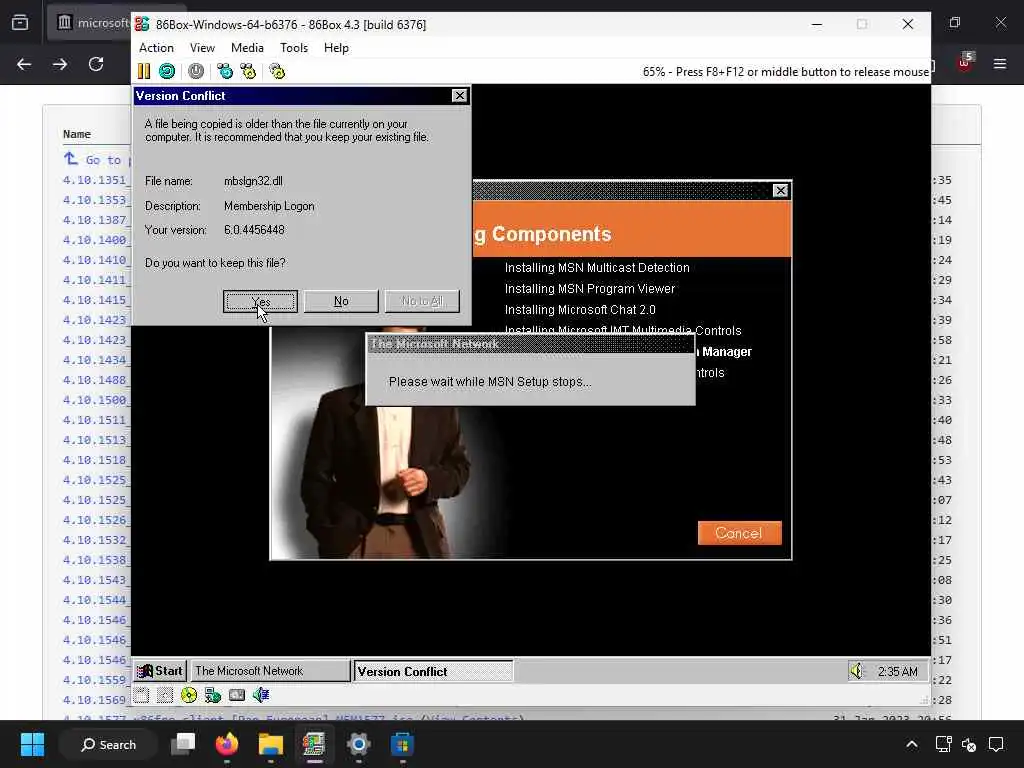The height and width of the screenshot is (768, 1024).
Task: Open Task View on Windows taskbar
Action: coord(184,744)
